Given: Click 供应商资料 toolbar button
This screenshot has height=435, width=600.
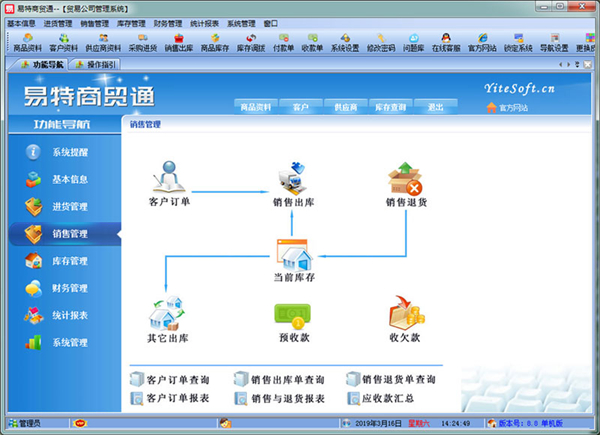Looking at the screenshot, I should pyautogui.click(x=103, y=42).
